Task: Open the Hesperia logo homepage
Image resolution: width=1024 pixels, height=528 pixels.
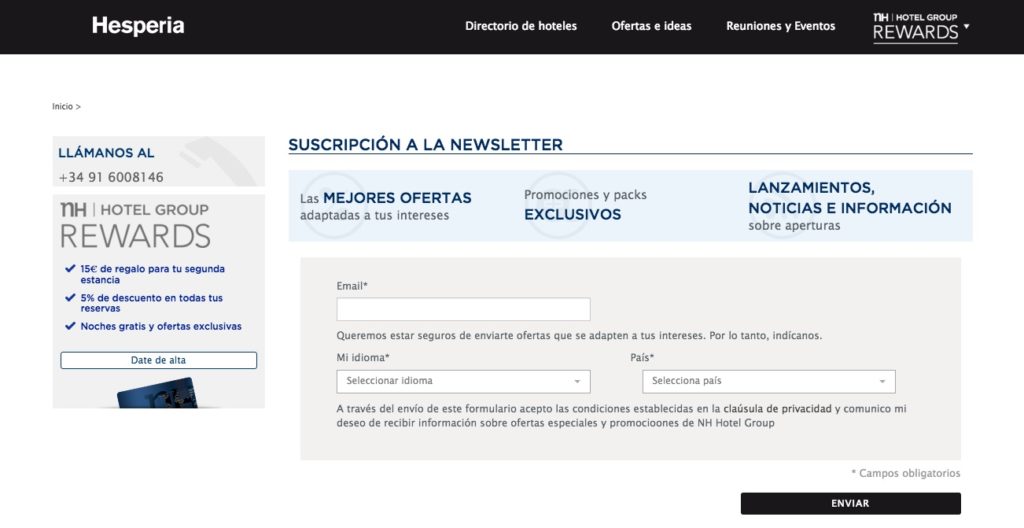Action: point(138,26)
